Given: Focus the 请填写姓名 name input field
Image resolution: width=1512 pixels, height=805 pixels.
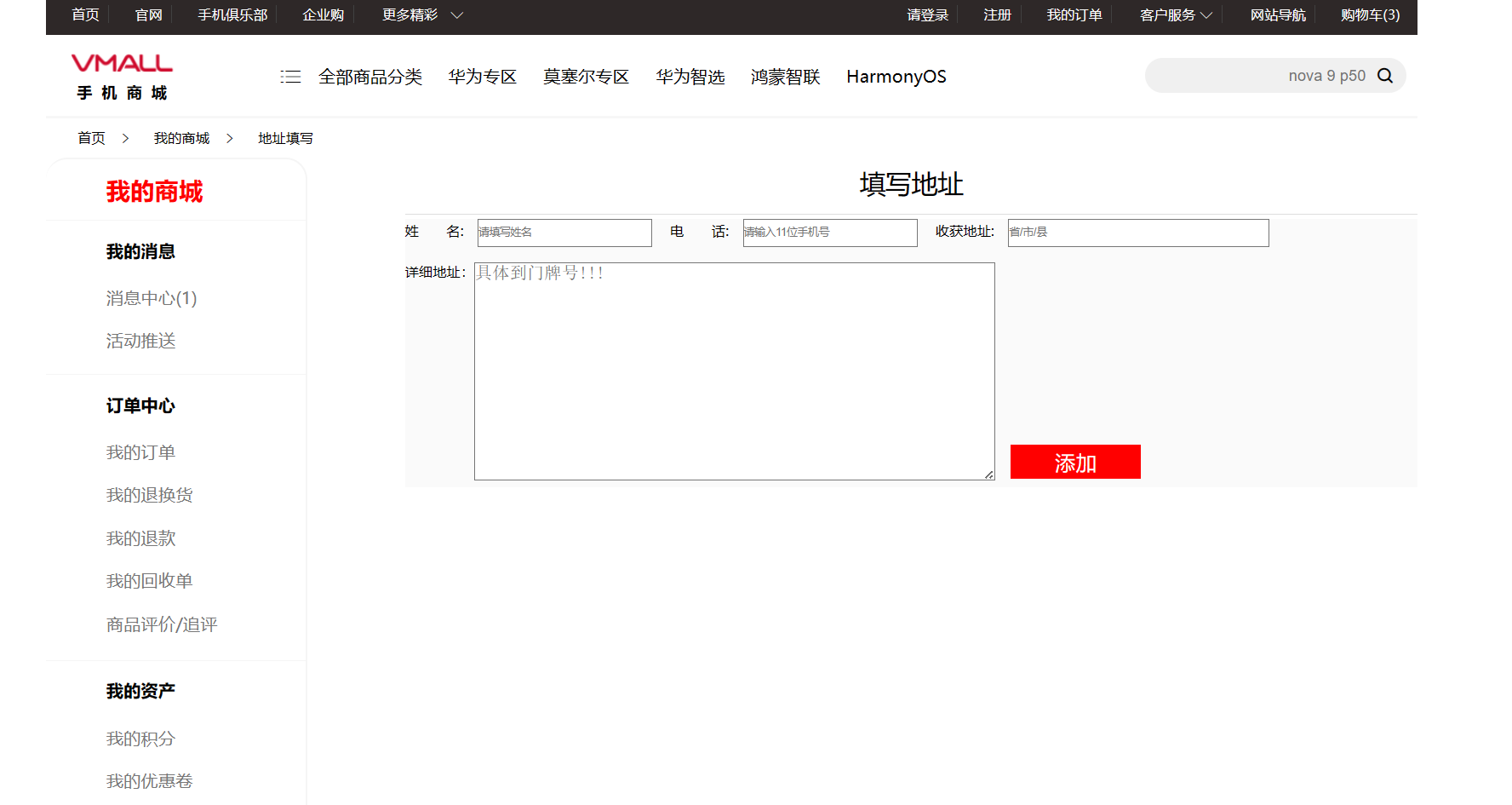Looking at the screenshot, I should pos(564,233).
